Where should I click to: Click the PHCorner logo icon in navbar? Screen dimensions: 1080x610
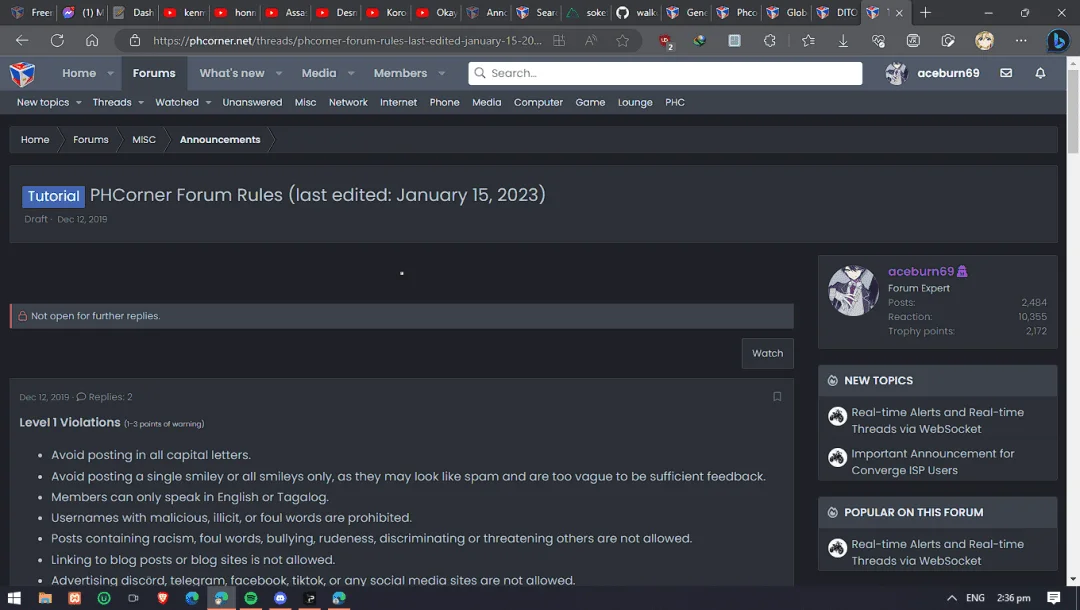click(x=22, y=73)
